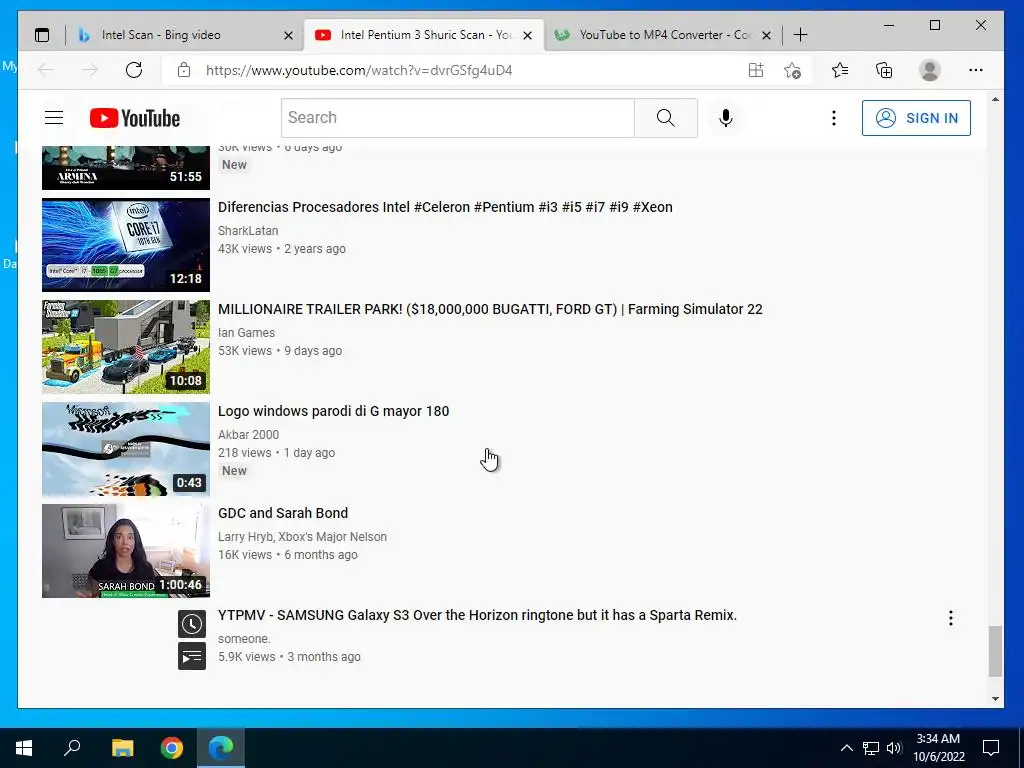Click the YouTube search magnifier button
Screen dimensions: 1024x768
click(665, 118)
